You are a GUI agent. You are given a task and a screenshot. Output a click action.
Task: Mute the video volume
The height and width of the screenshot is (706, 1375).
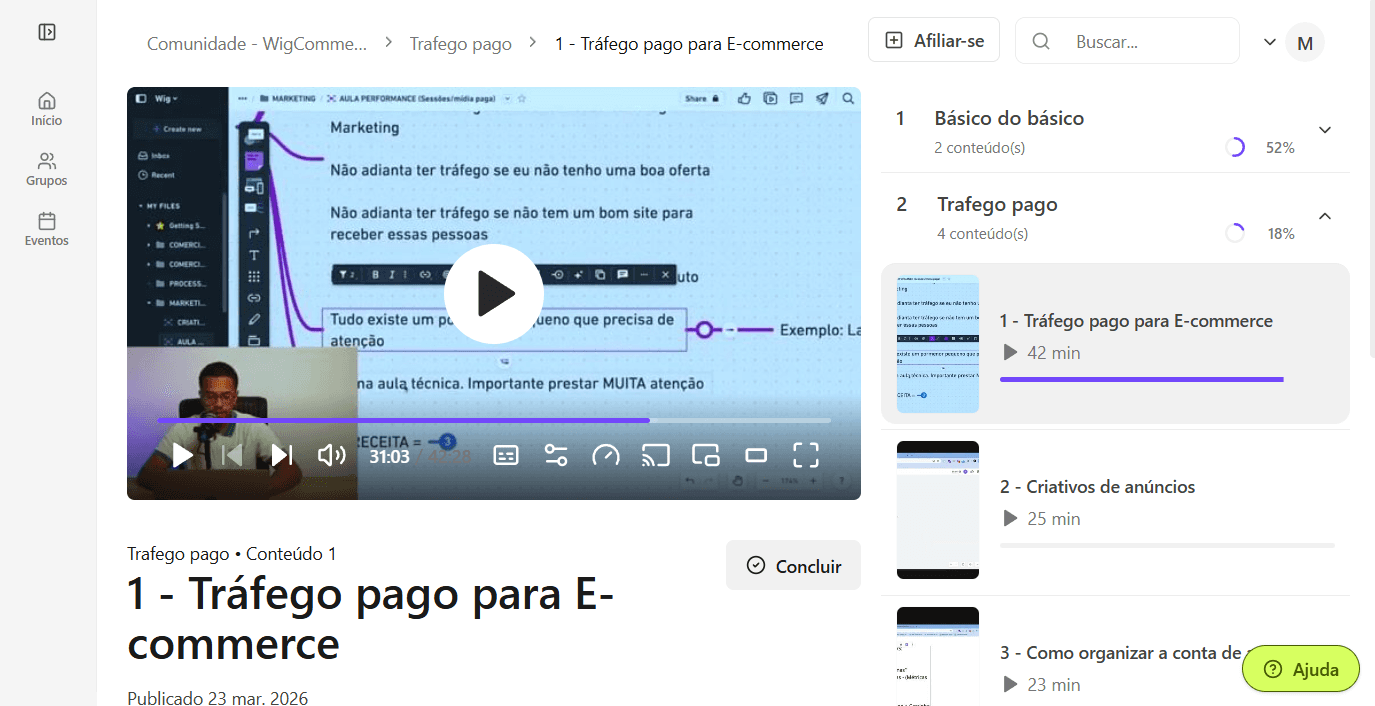pyautogui.click(x=331, y=455)
